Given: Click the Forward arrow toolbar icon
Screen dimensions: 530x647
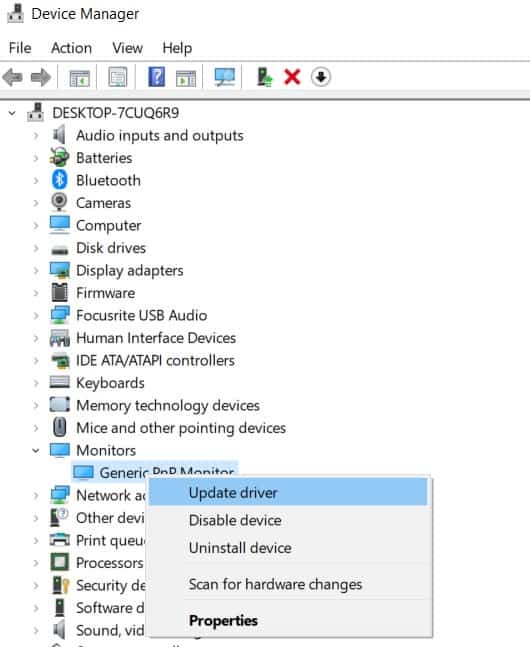Looking at the screenshot, I should 40,77.
